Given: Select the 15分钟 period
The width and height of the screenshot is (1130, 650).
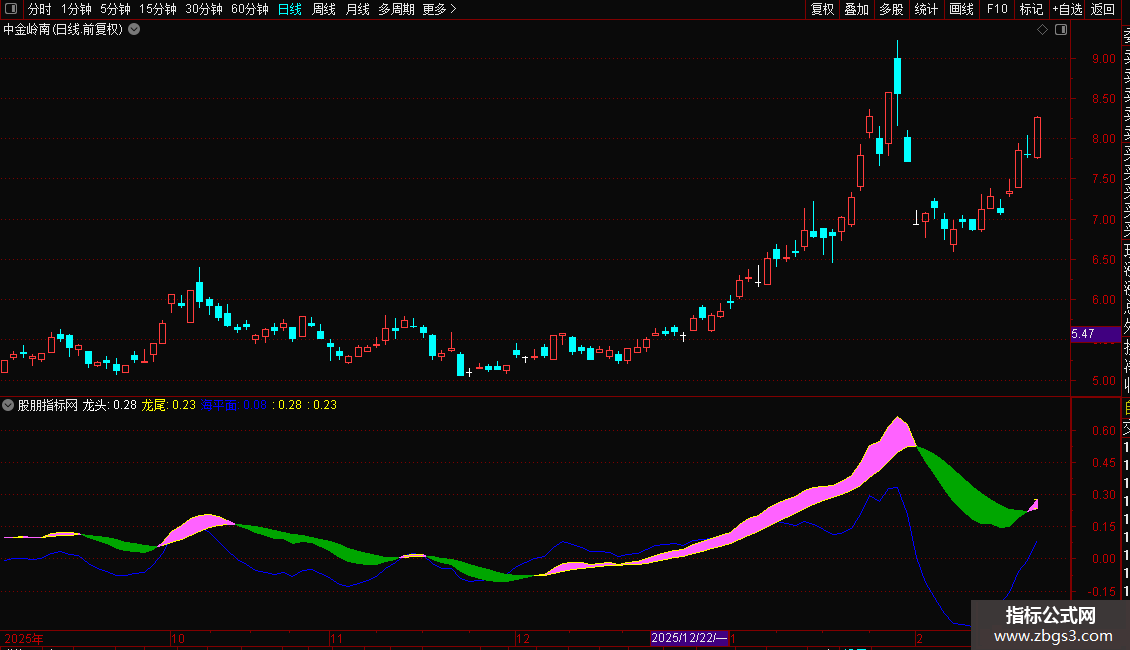Looking at the screenshot, I should tap(158, 9).
